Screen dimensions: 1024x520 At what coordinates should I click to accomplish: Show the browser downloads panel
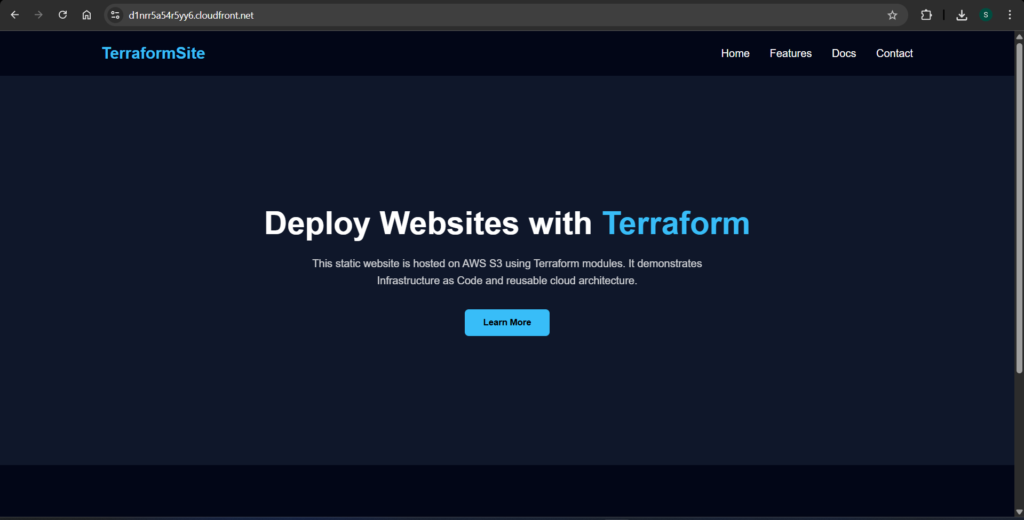coord(961,15)
